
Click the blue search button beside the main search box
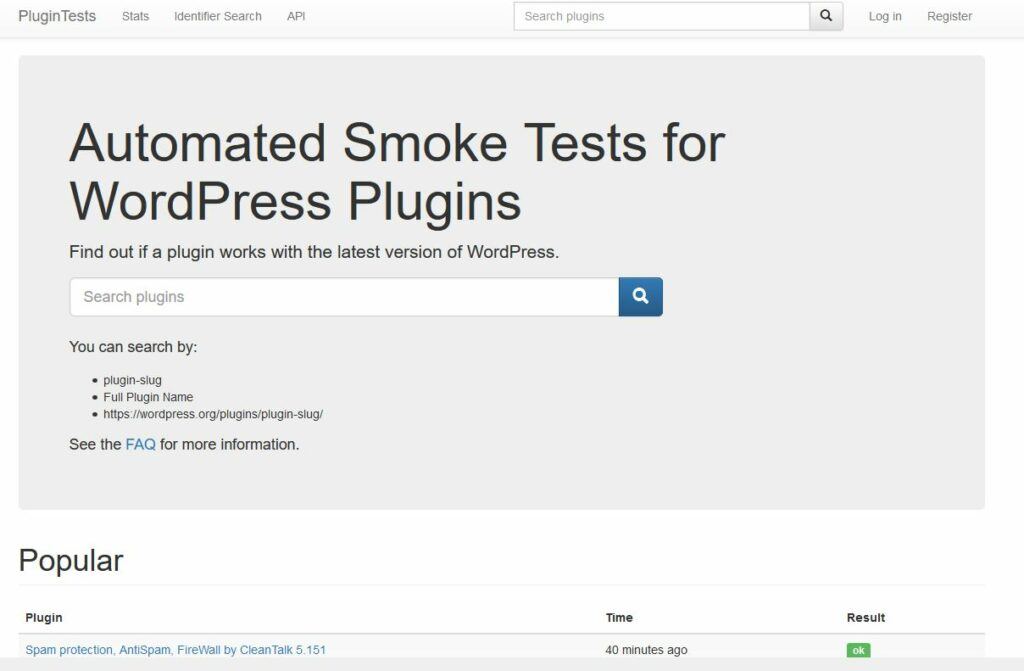pos(639,296)
